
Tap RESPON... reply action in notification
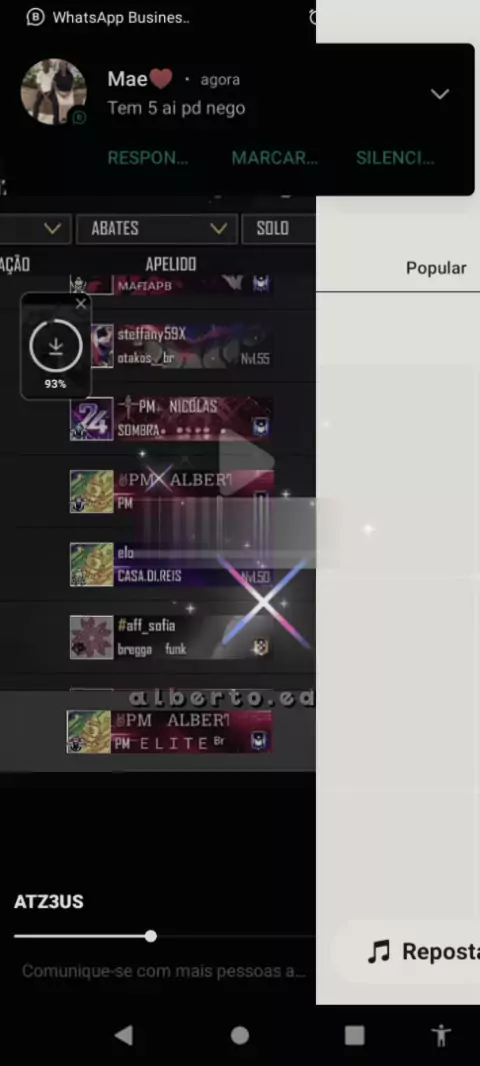pos(148,158)
